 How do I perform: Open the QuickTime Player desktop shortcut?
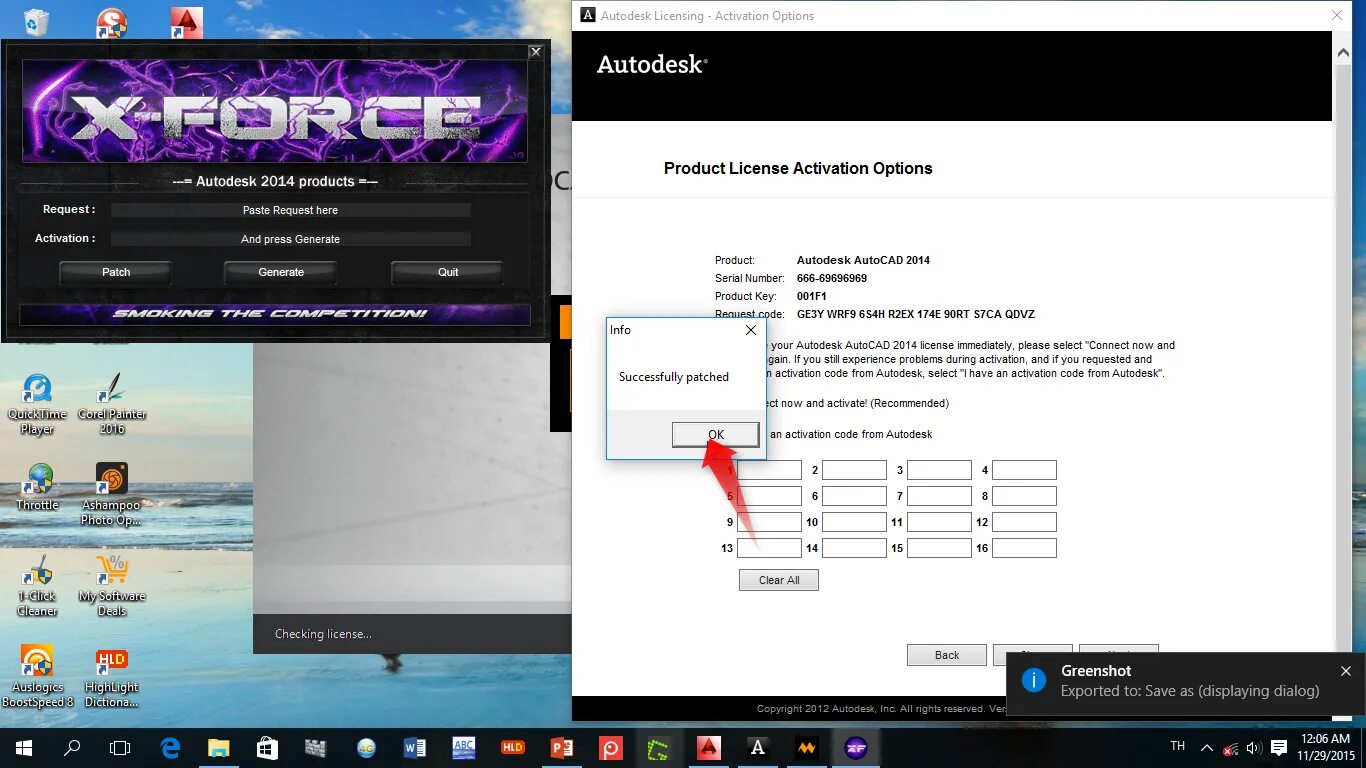[x=37, y=404]
